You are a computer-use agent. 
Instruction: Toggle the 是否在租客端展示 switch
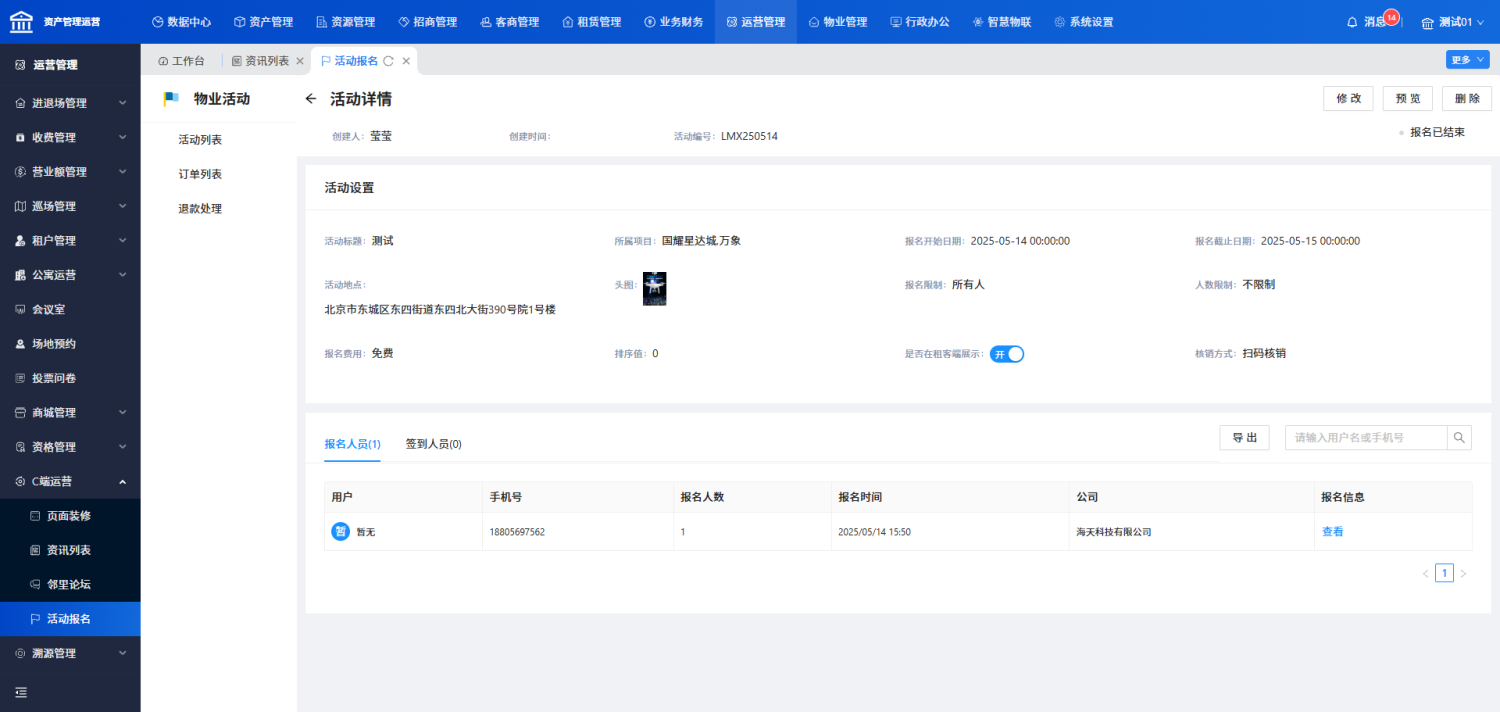click(1007, 354)
